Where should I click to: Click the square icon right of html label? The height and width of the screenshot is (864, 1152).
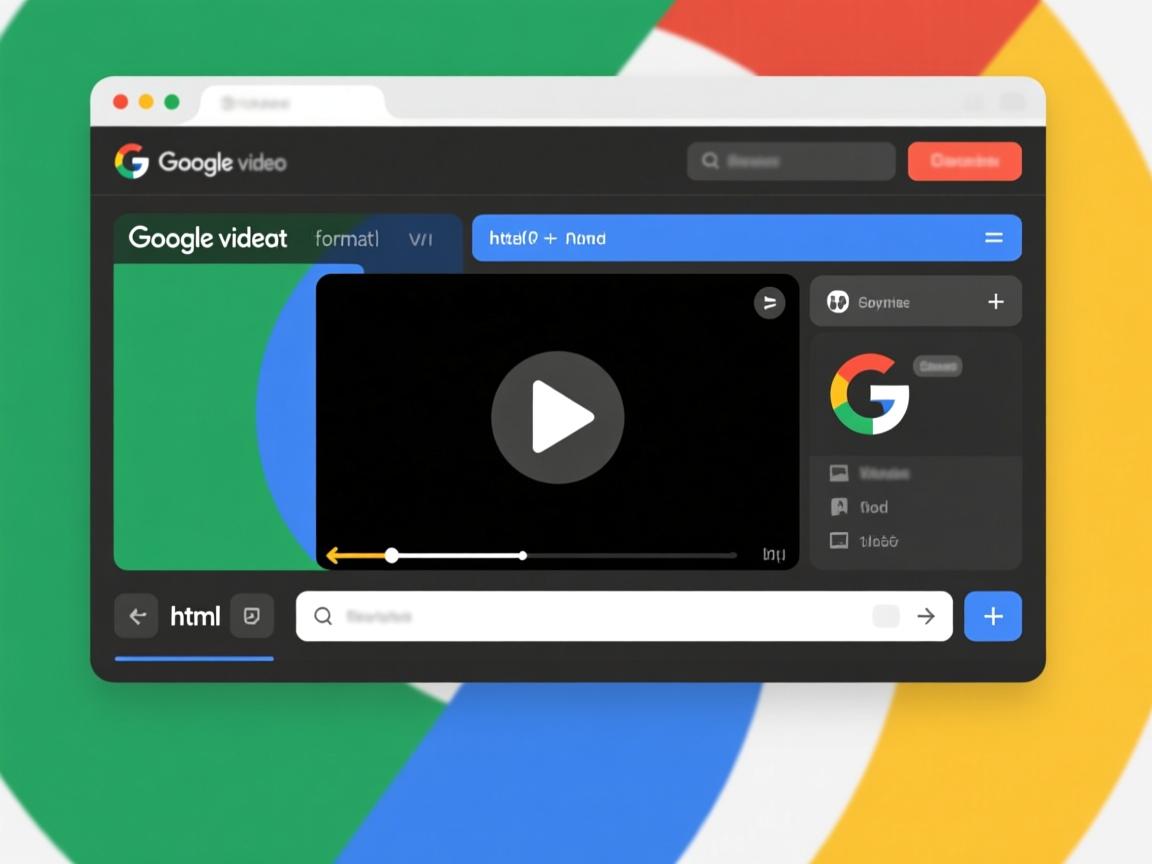click(252, 616)
